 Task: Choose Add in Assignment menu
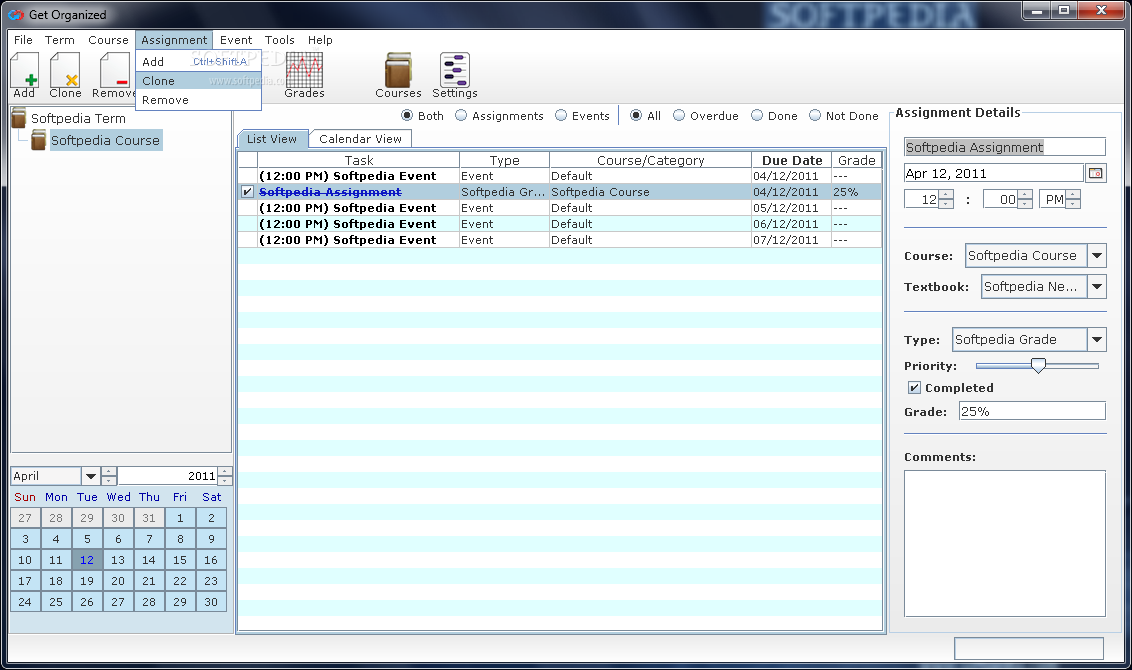[x=199, y=61]
